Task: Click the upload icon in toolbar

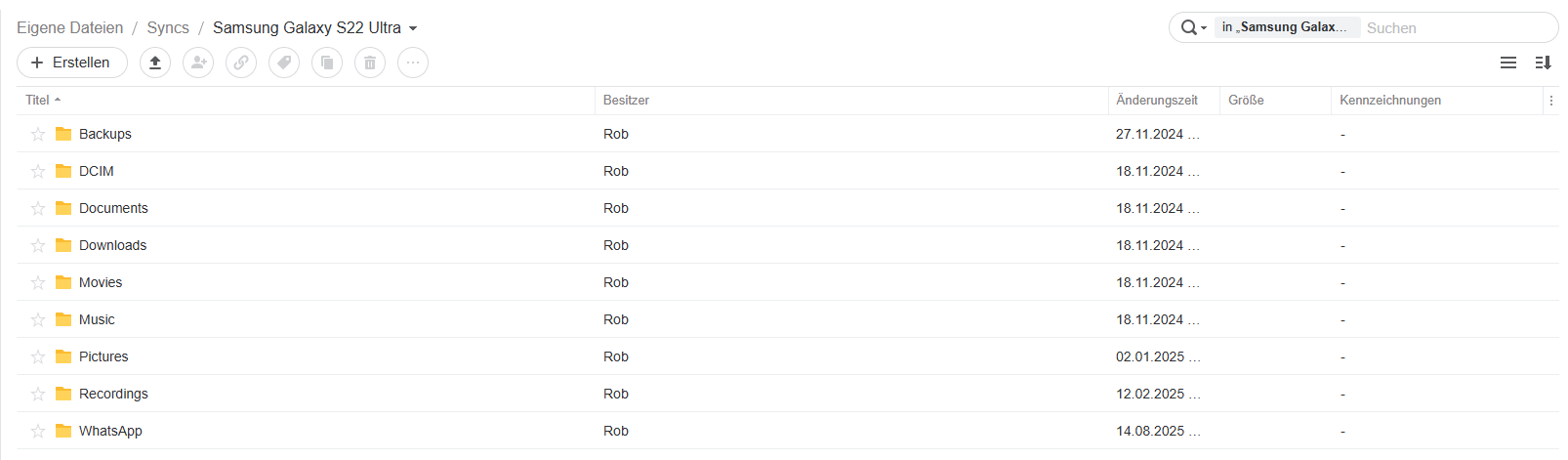Action: click(x=155, y=63)
